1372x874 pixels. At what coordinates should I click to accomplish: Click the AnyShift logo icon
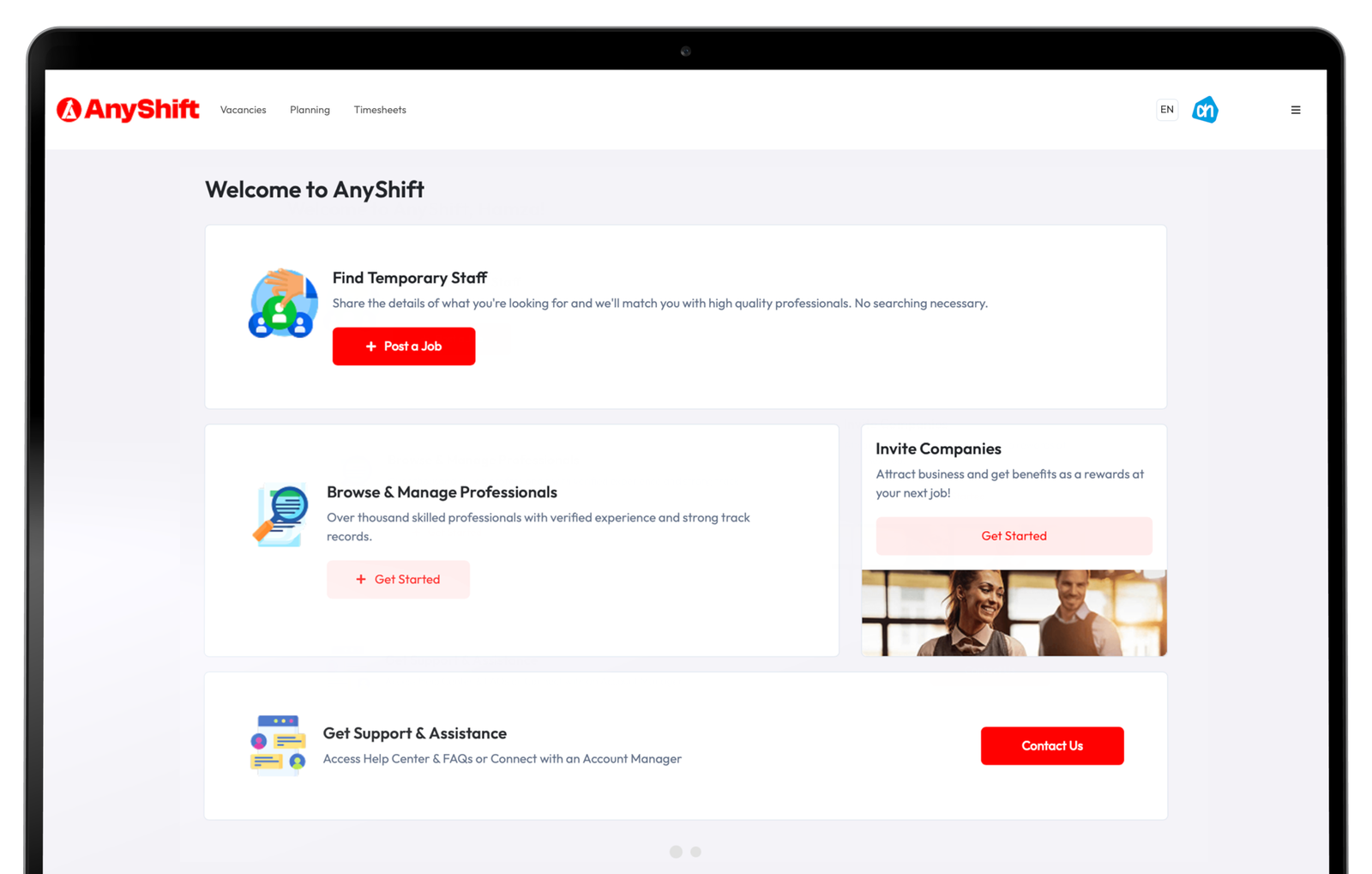pos(69,109)
